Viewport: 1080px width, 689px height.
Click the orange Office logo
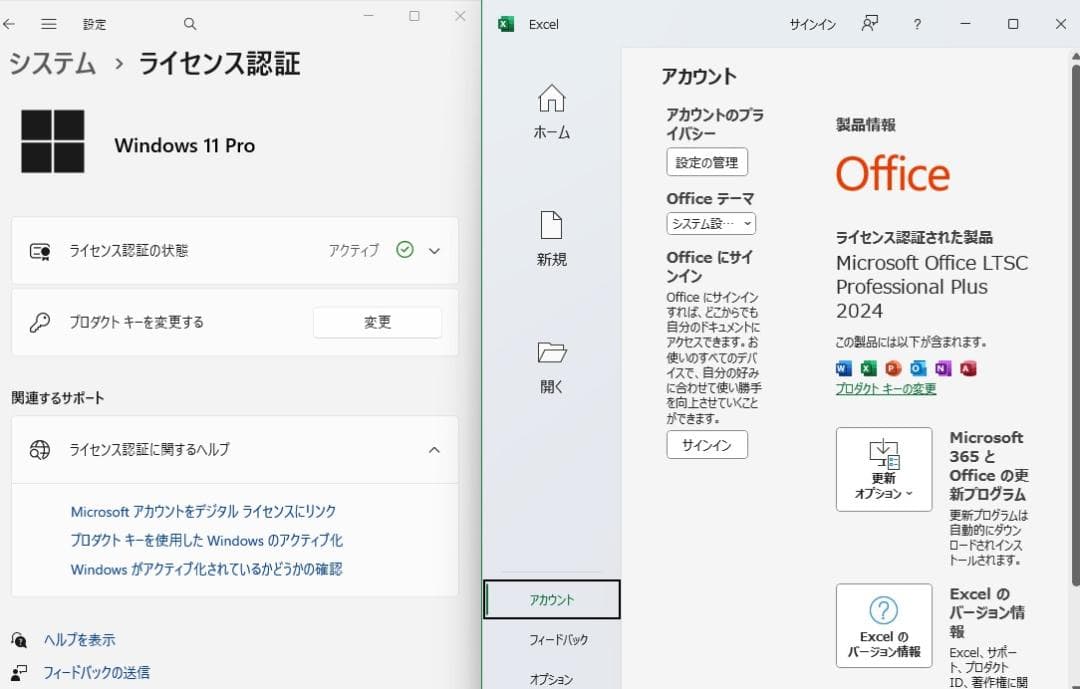coord(893,174)
